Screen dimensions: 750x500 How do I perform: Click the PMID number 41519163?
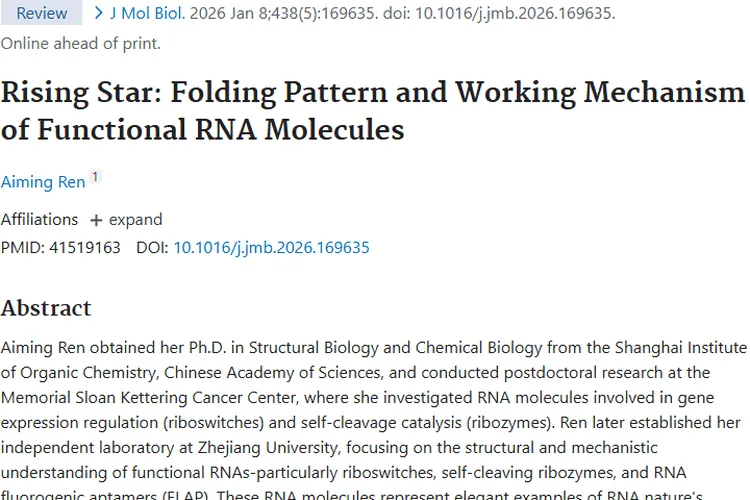point(84,247)
